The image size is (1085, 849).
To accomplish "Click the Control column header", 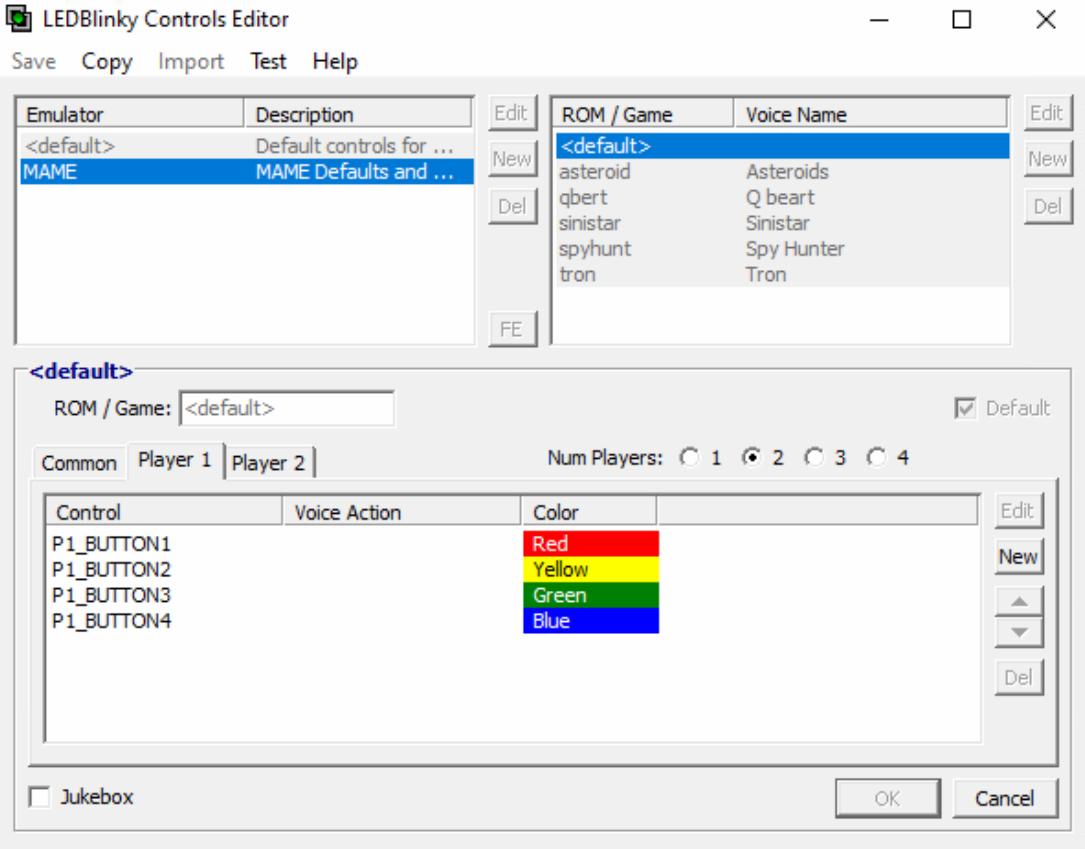I will click(165, 512).
